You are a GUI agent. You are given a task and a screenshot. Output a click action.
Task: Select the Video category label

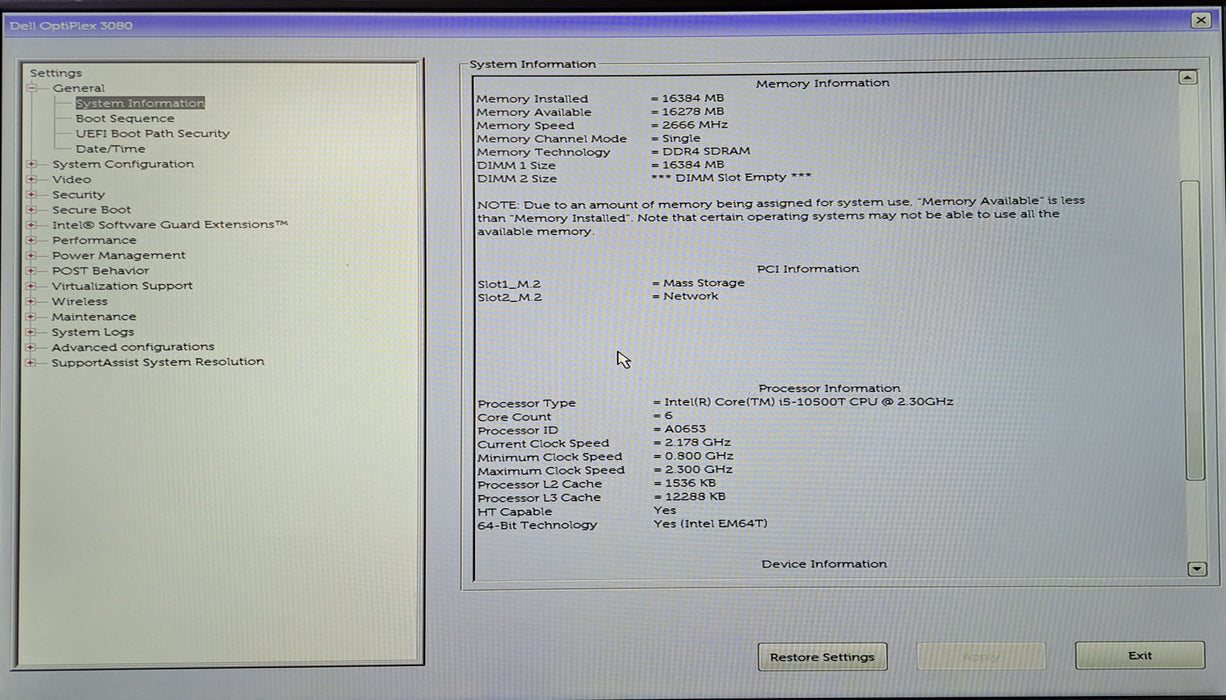(71, 179)
